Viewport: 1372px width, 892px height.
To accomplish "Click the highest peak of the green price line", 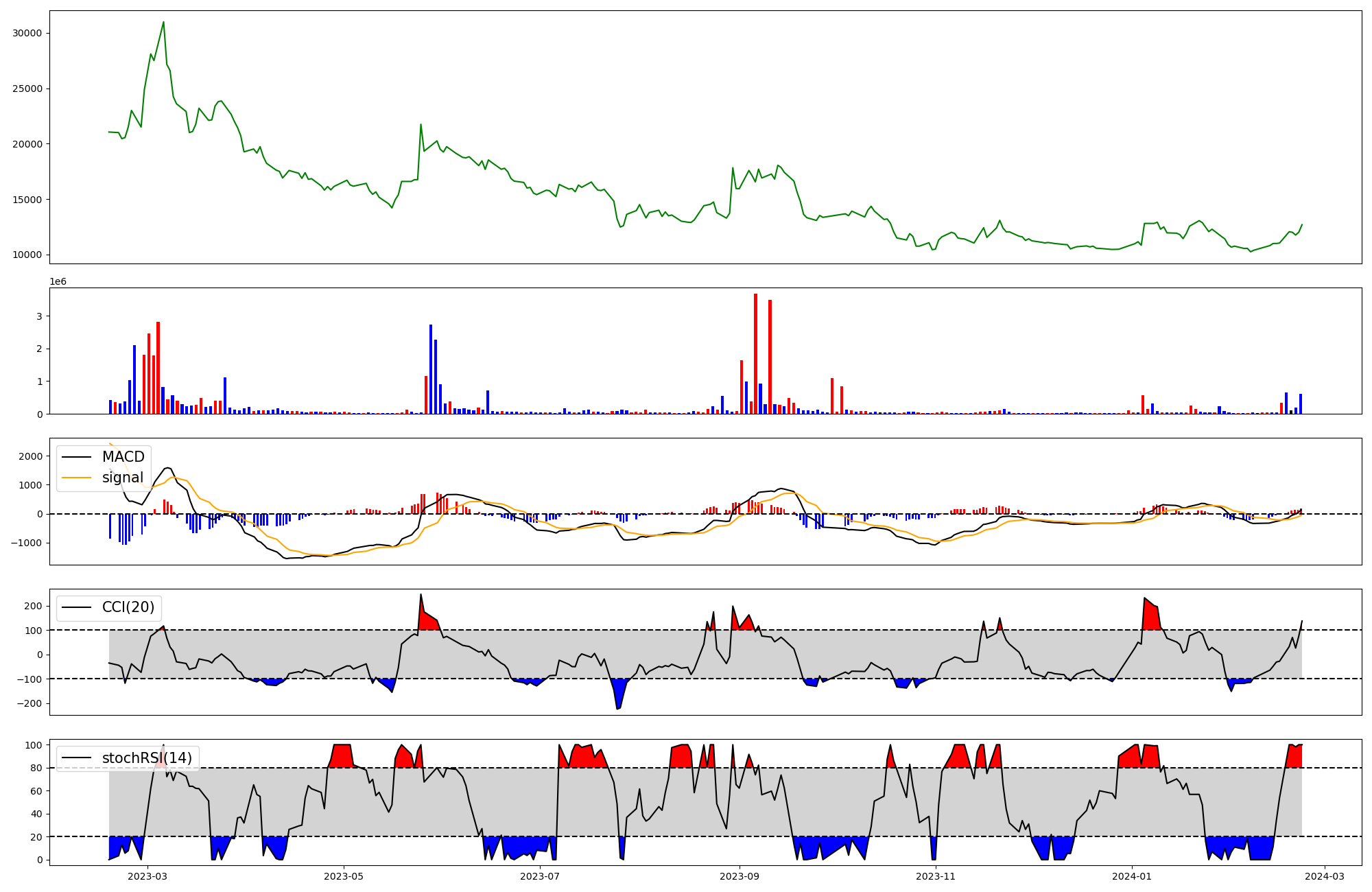I will (x=163, y=22).
